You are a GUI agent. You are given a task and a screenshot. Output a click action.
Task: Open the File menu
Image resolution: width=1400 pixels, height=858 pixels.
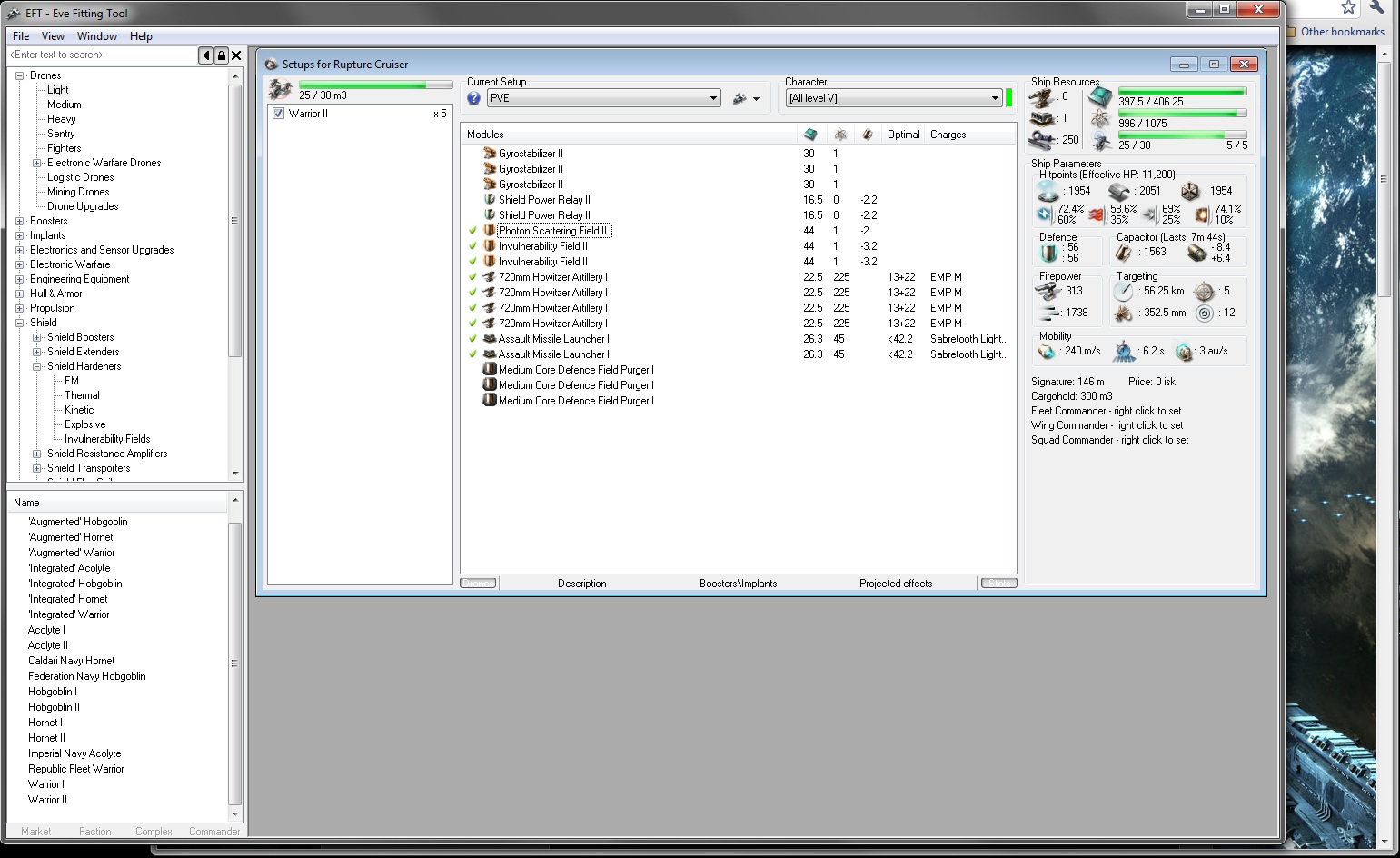(x=21, y=36)
